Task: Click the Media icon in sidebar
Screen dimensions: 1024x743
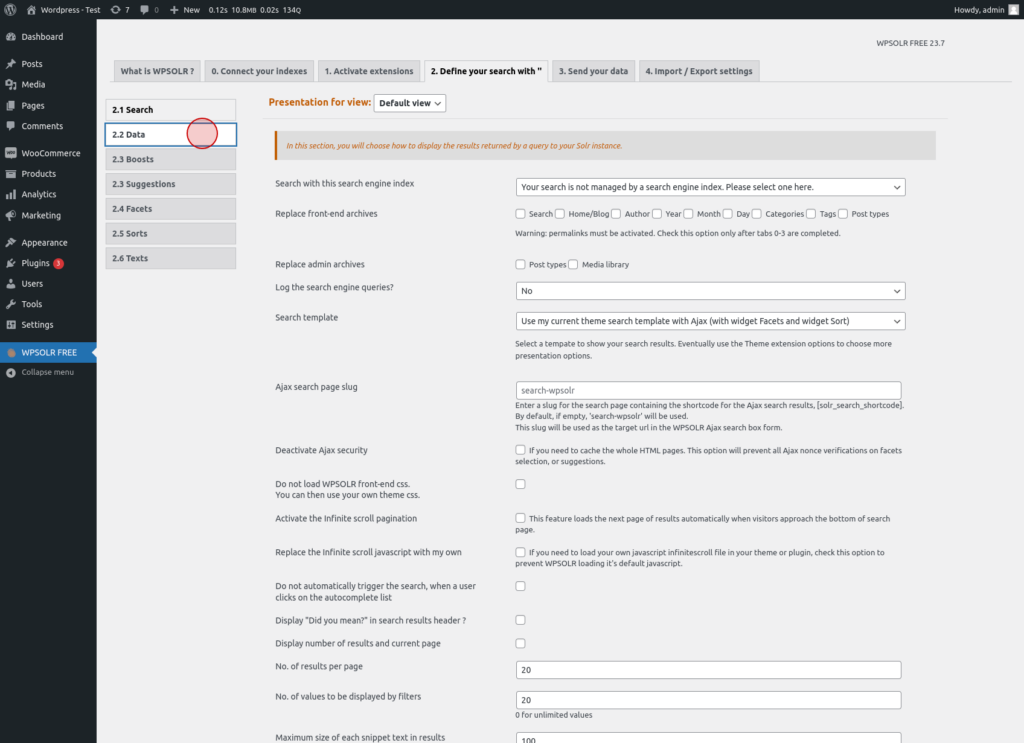Action: (x=11, y=85)
